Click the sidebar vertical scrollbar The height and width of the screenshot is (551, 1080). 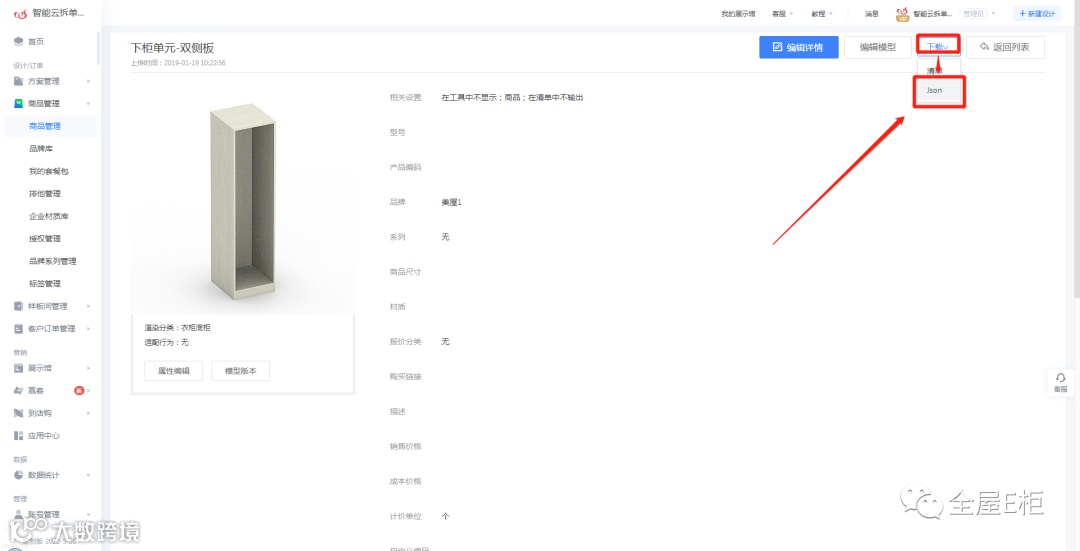98,48
